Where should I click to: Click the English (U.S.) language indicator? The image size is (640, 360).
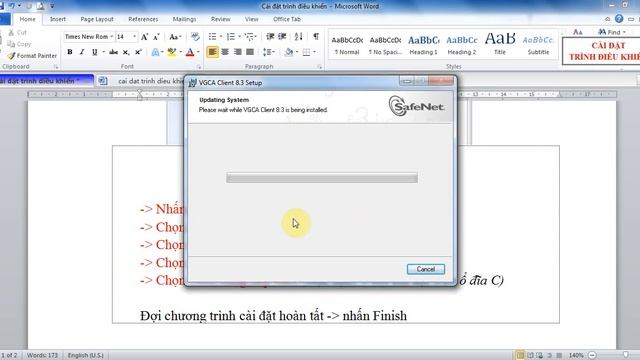(86, 355)
